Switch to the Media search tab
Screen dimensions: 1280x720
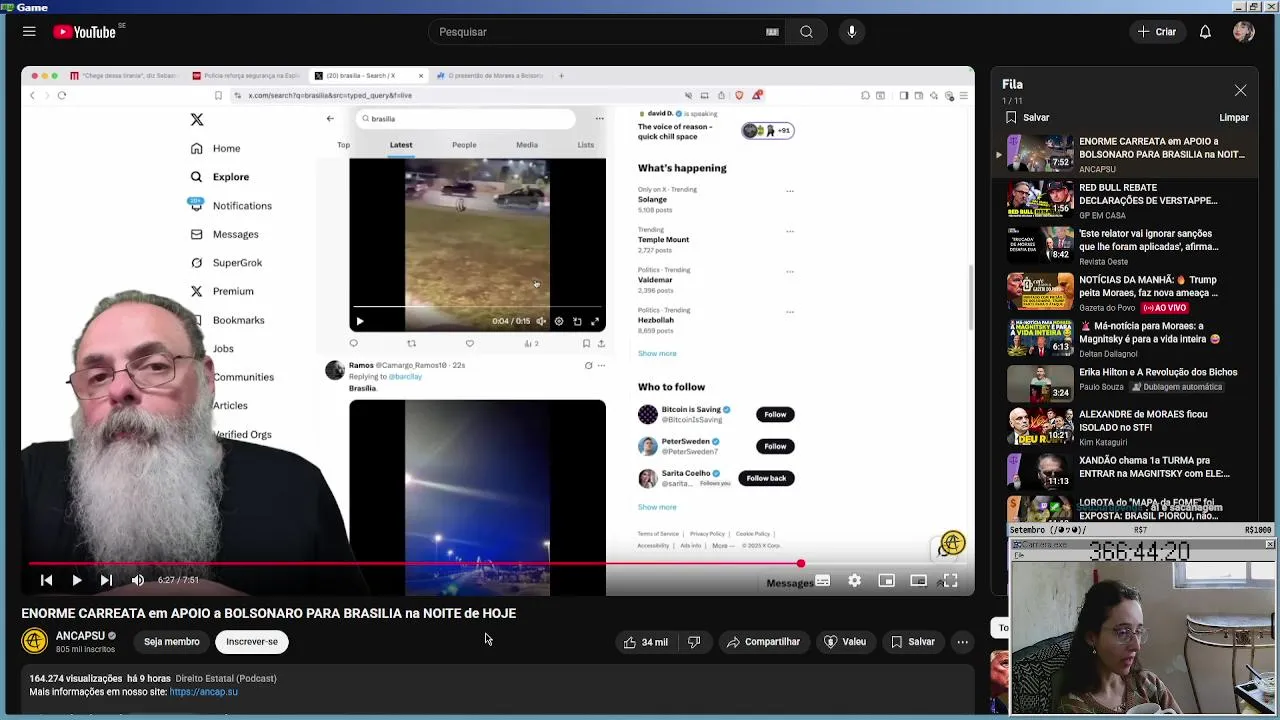[x=527, y=145]
